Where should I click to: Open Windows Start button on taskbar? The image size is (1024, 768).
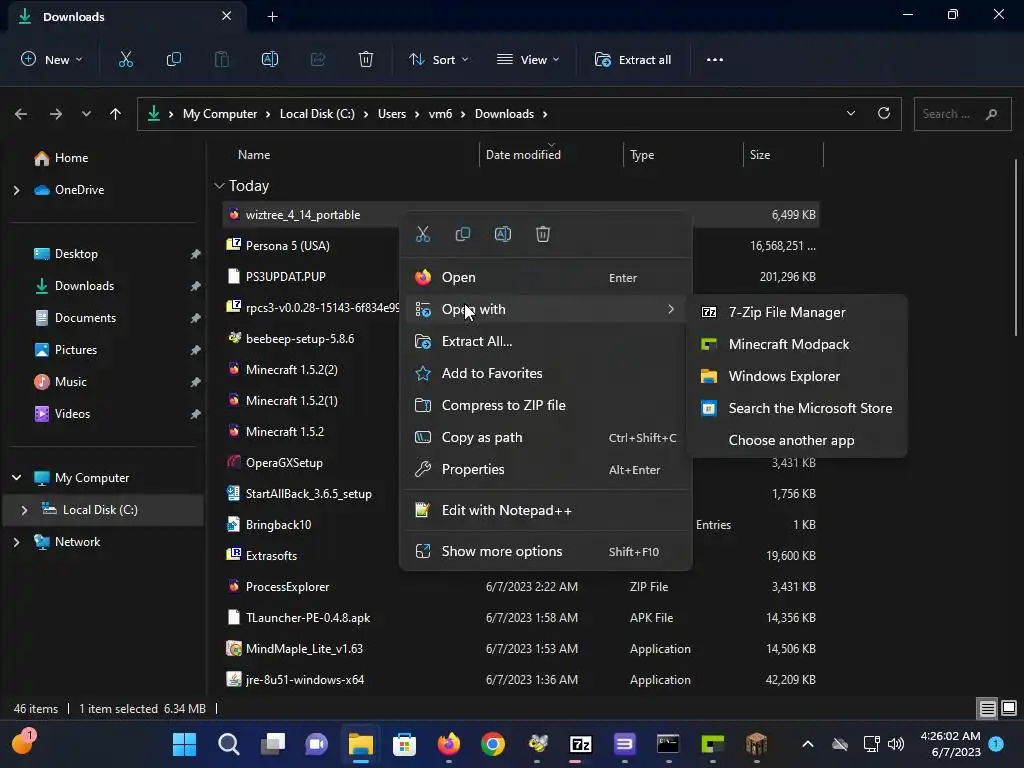(x=184, y=744)
